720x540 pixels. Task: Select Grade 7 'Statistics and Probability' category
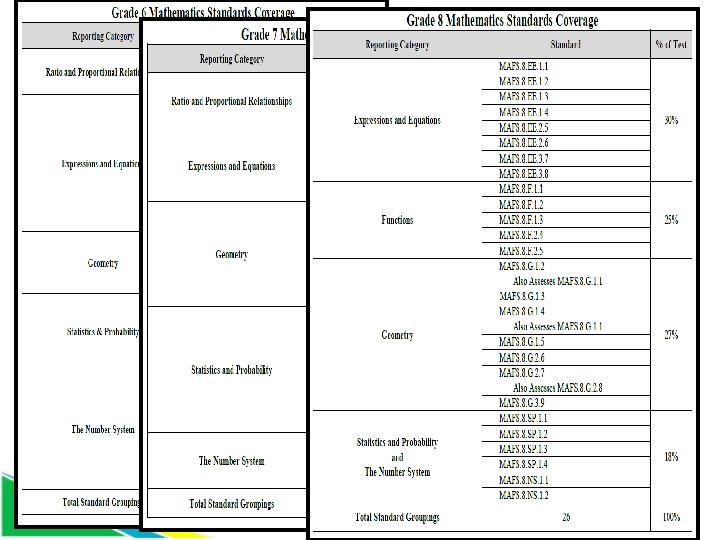[231, 370]
